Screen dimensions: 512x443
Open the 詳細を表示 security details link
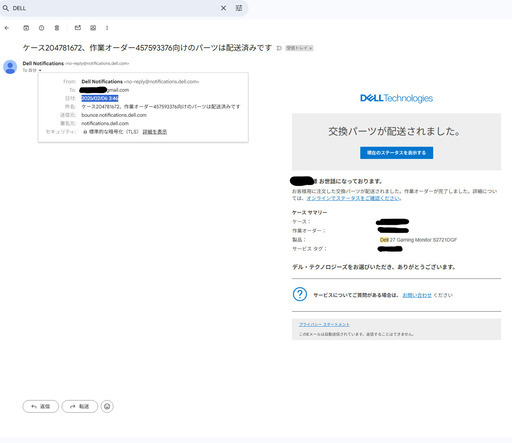(x=155, y=132)
